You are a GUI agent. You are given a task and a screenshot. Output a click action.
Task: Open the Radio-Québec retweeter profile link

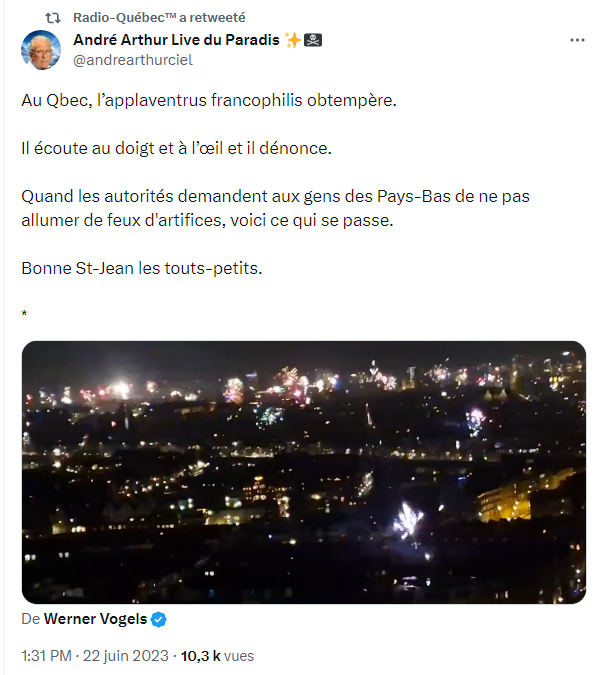tap(124, 17)
